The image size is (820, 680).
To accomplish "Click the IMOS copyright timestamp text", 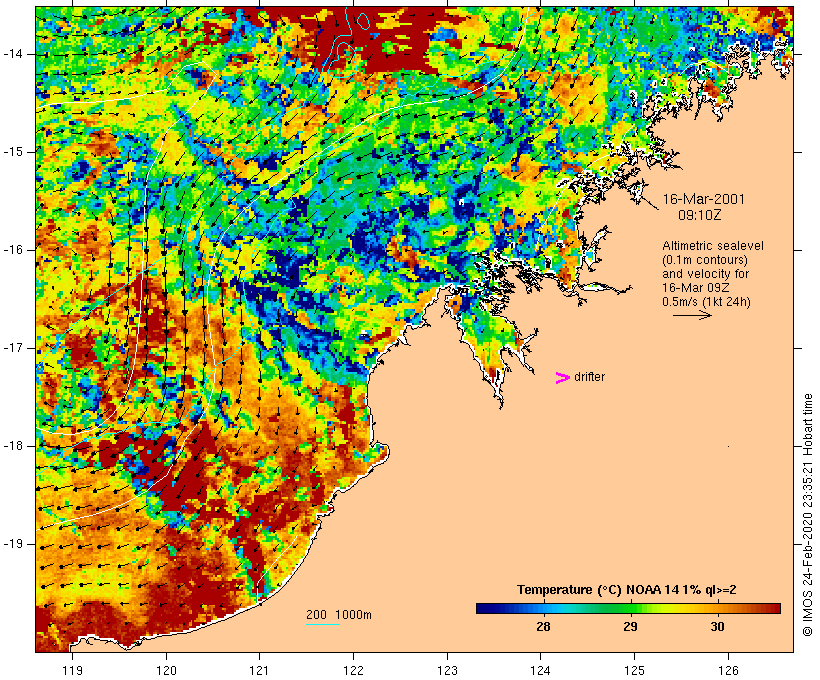I will click(808, 515).
